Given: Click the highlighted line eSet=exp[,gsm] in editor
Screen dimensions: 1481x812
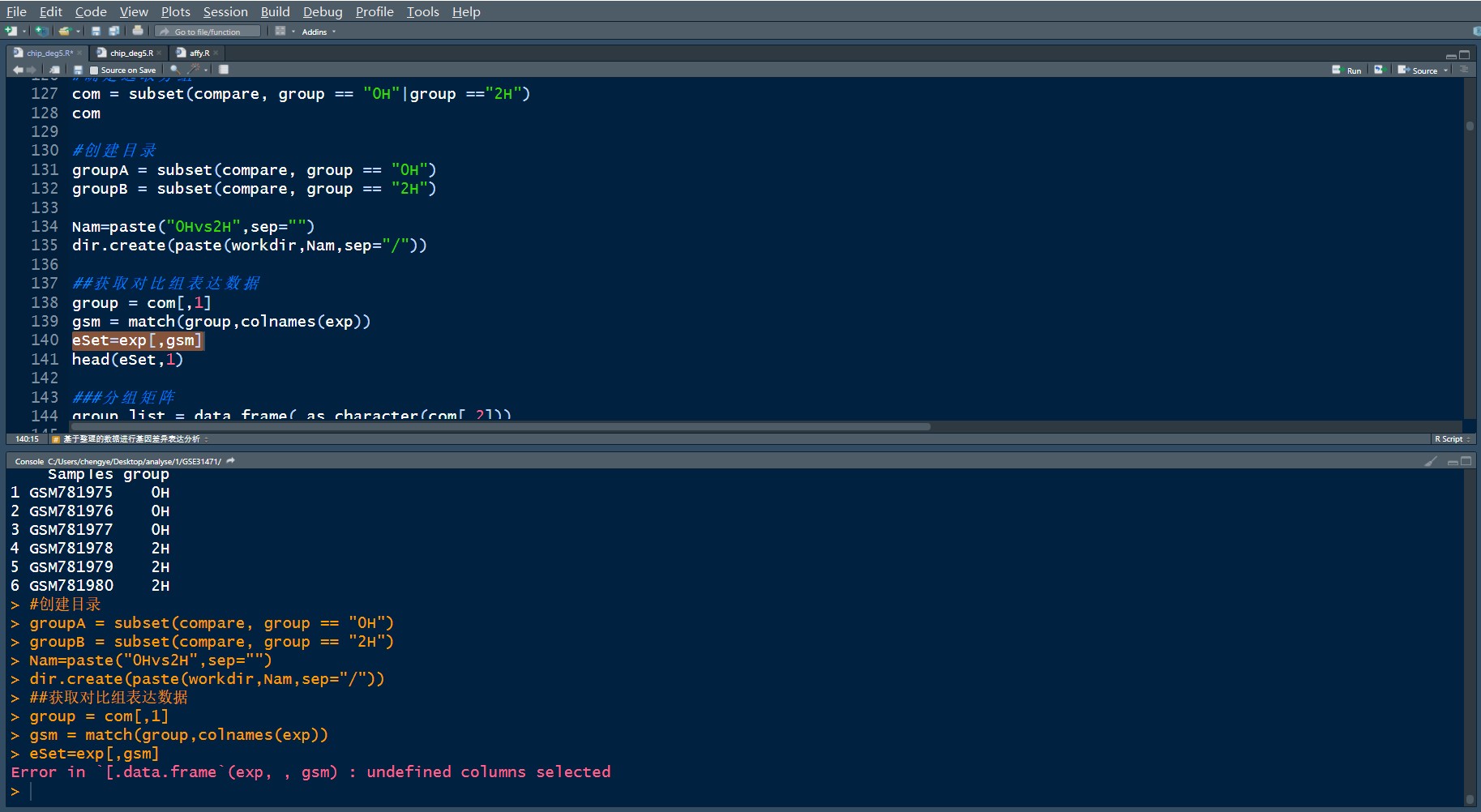Looking at the screenshot, I should (x=136, y=340).
